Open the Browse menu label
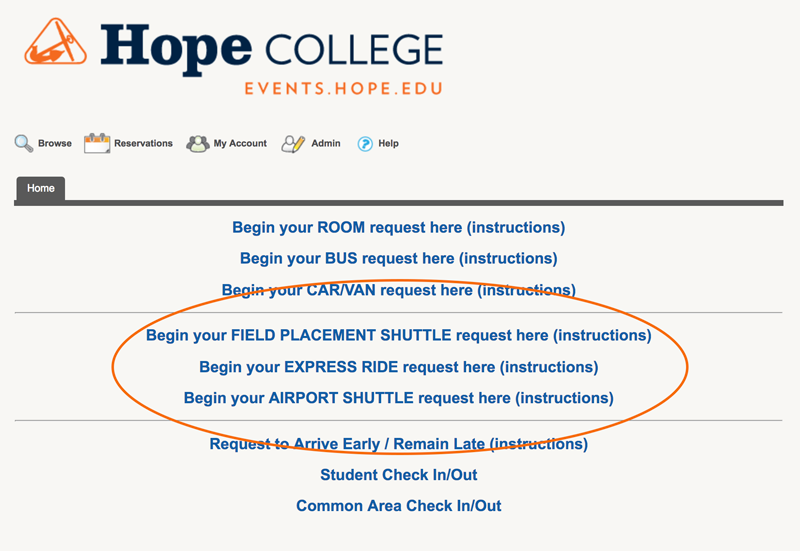 pos(55,143)
